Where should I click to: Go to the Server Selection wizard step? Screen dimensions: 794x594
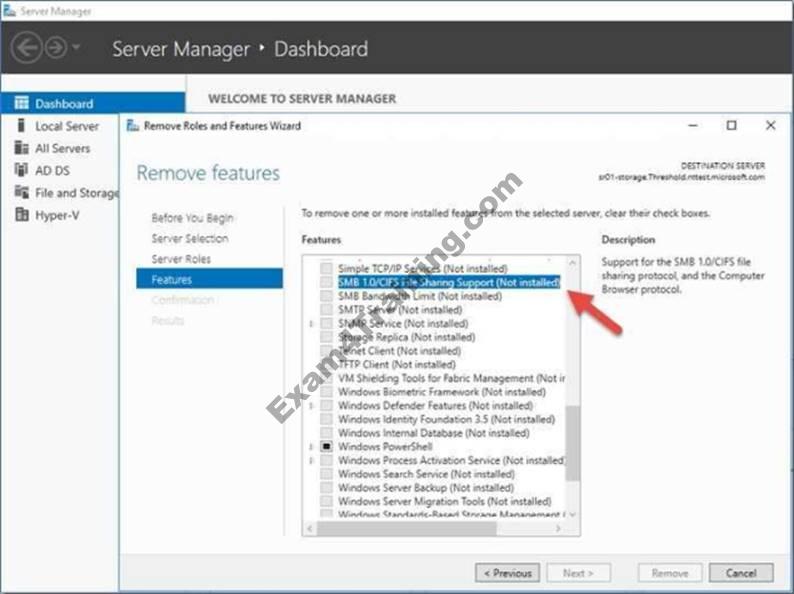point(189,239)
